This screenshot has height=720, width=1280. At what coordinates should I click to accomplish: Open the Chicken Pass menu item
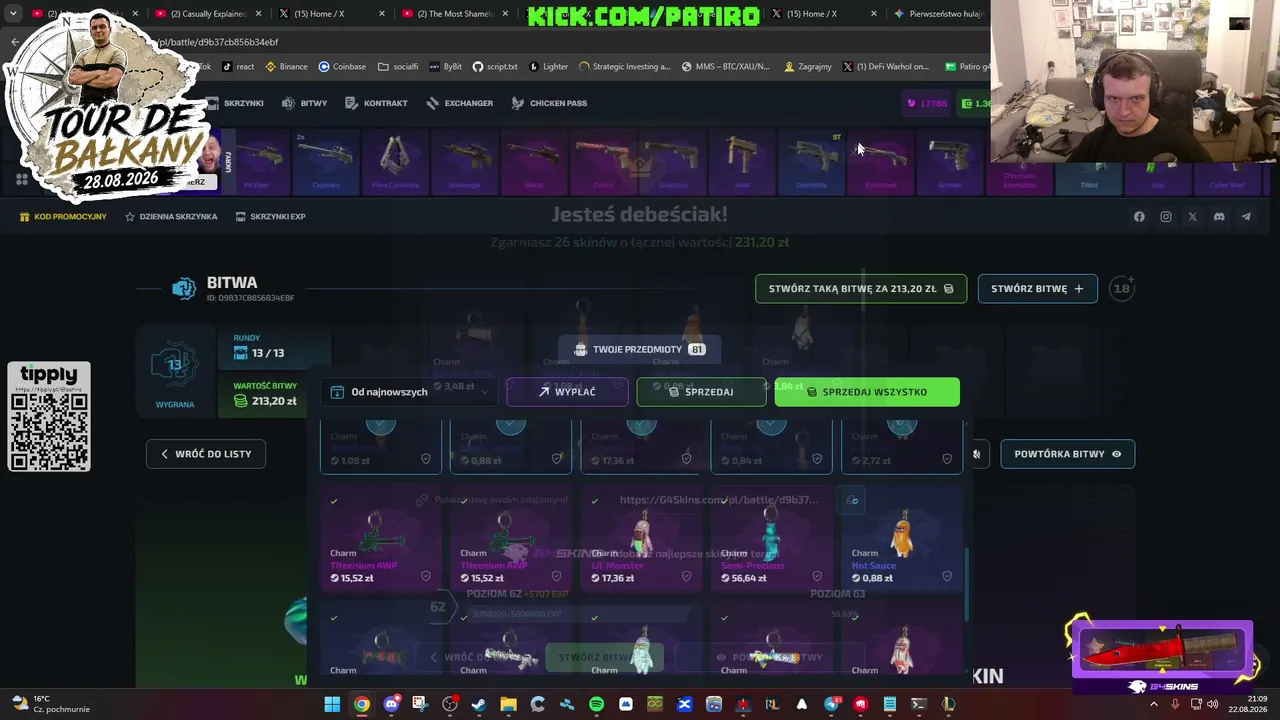click(549, 103)
